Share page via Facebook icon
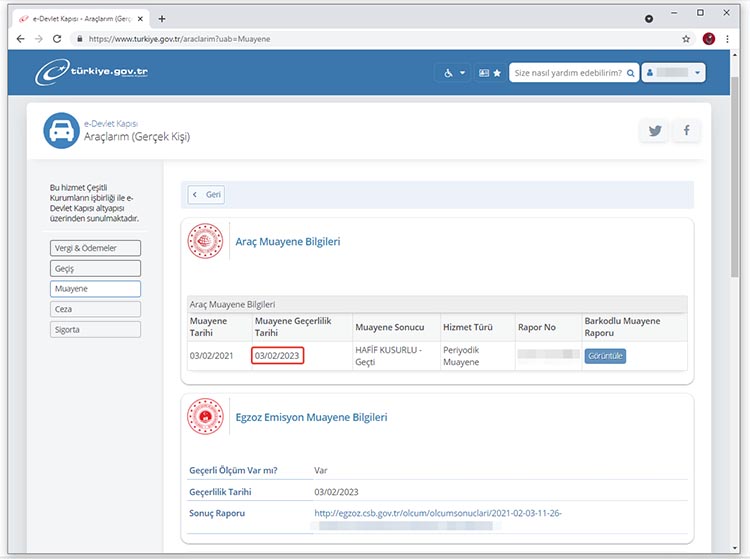Screen dimensions: 750x559 click(686, 130)
